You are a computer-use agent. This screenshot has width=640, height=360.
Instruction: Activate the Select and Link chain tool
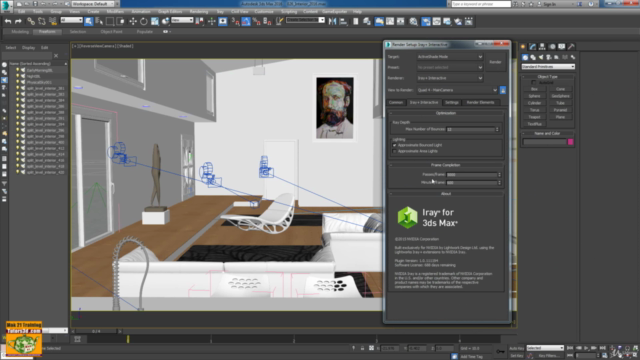click(31, 21)
